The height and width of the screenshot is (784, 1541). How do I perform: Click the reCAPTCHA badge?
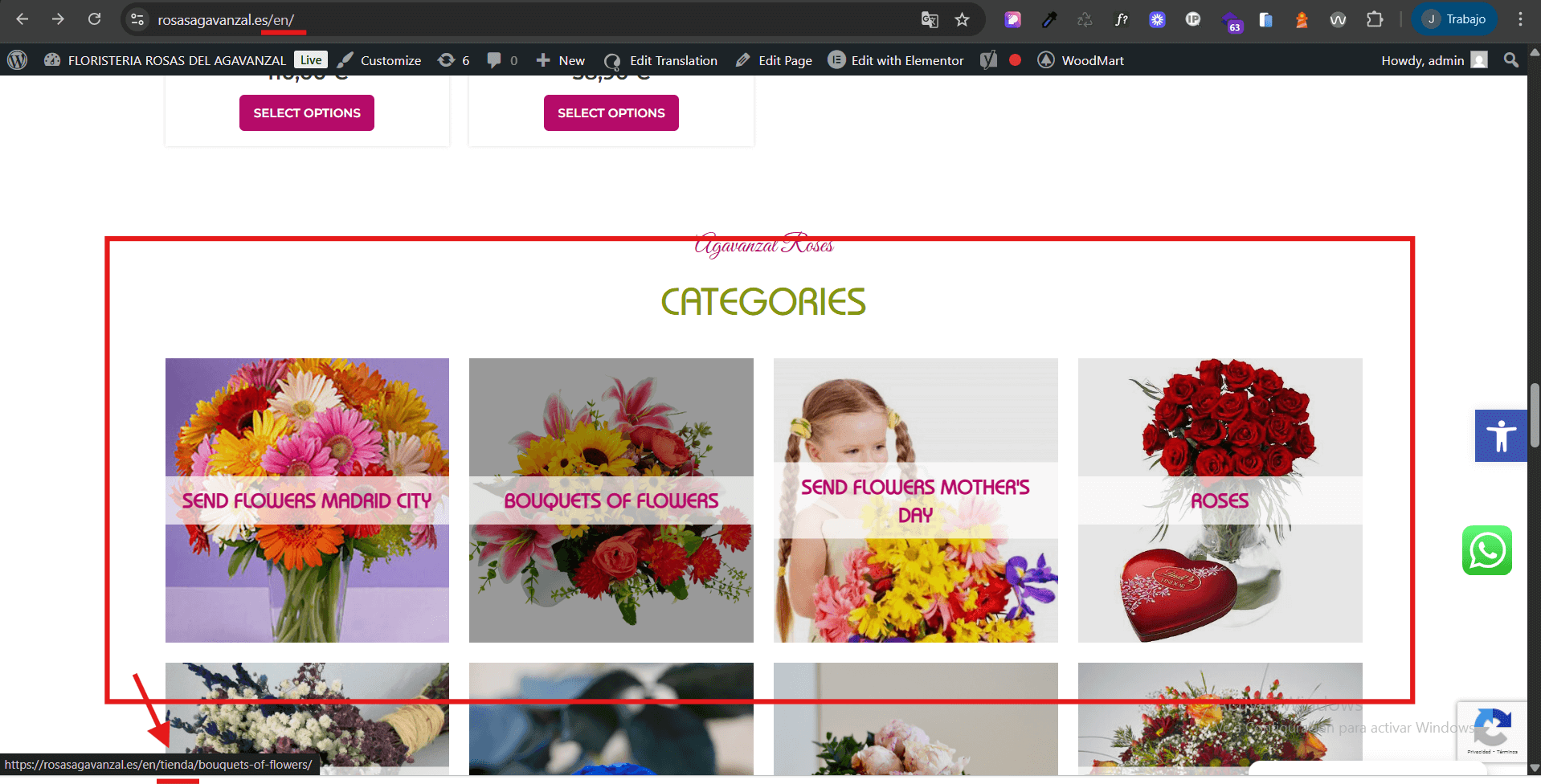(x=1492, y=731)
